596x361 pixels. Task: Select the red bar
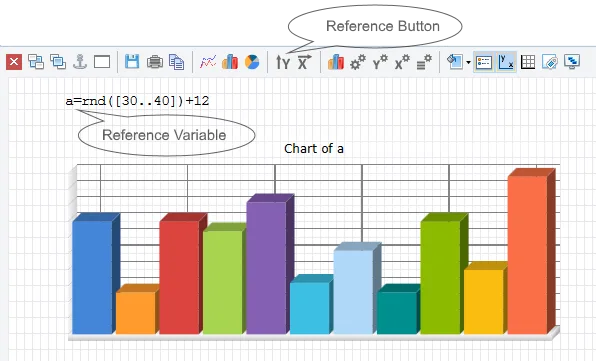click(179, 277)
